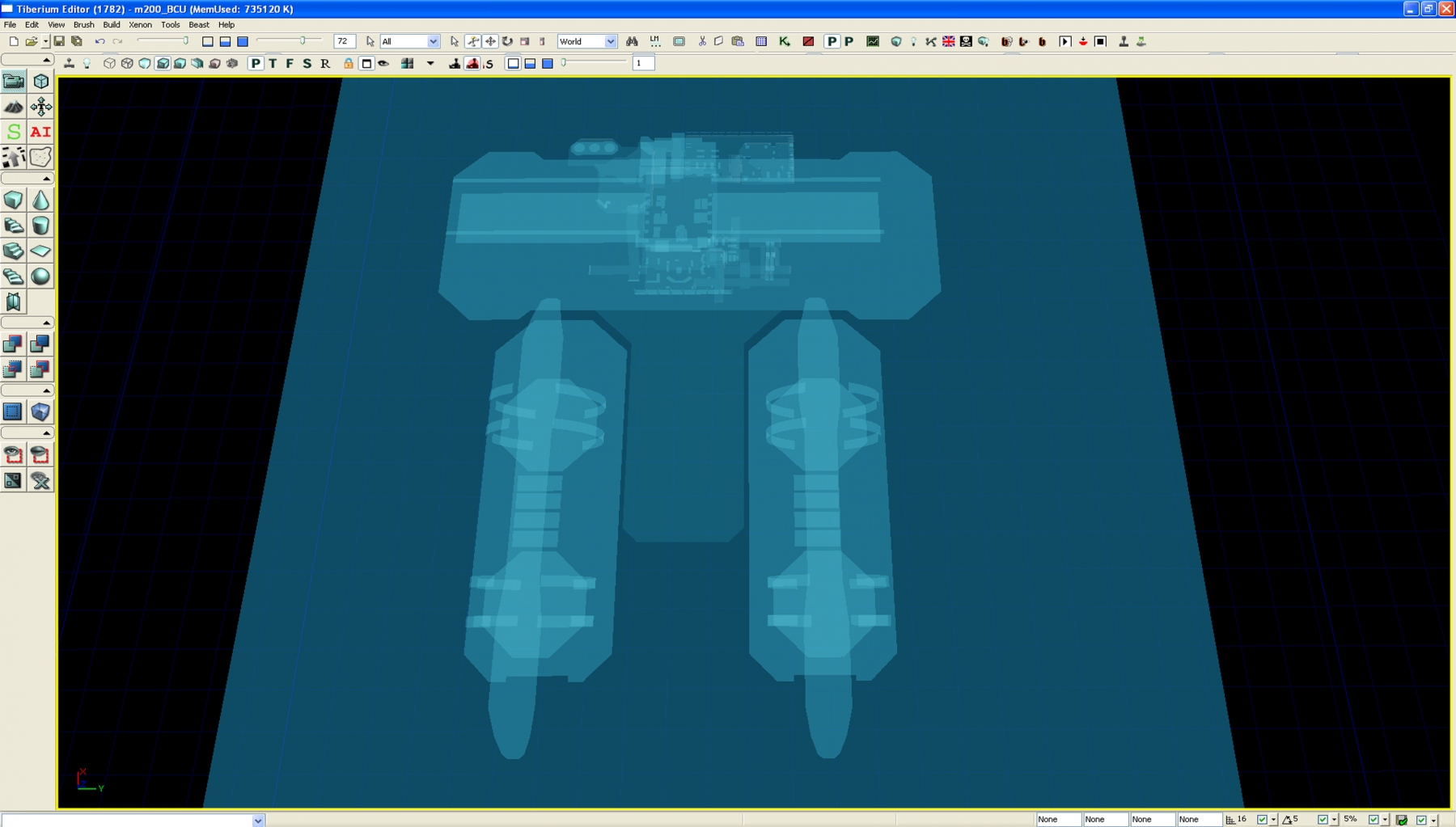The width and height of the screenshot is (1456, 827).
Task: Click the green S tool icon
Action: 14,132
